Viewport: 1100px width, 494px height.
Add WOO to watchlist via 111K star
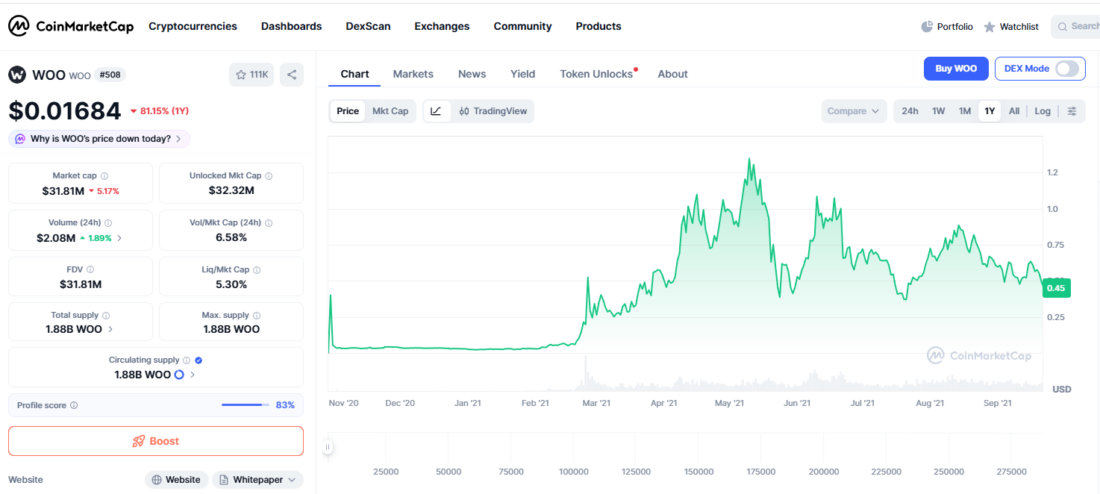252,74
